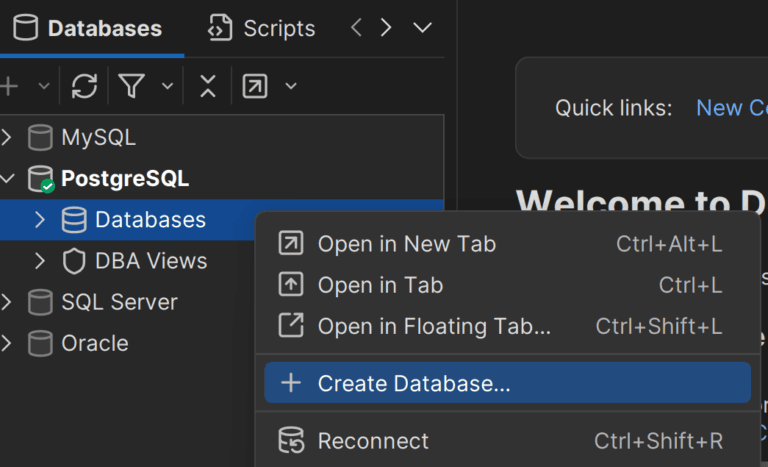Click the Open in Floating Tab icon
Image resolution: width=768 pixels, height=467 pixels.
(291, 325)
